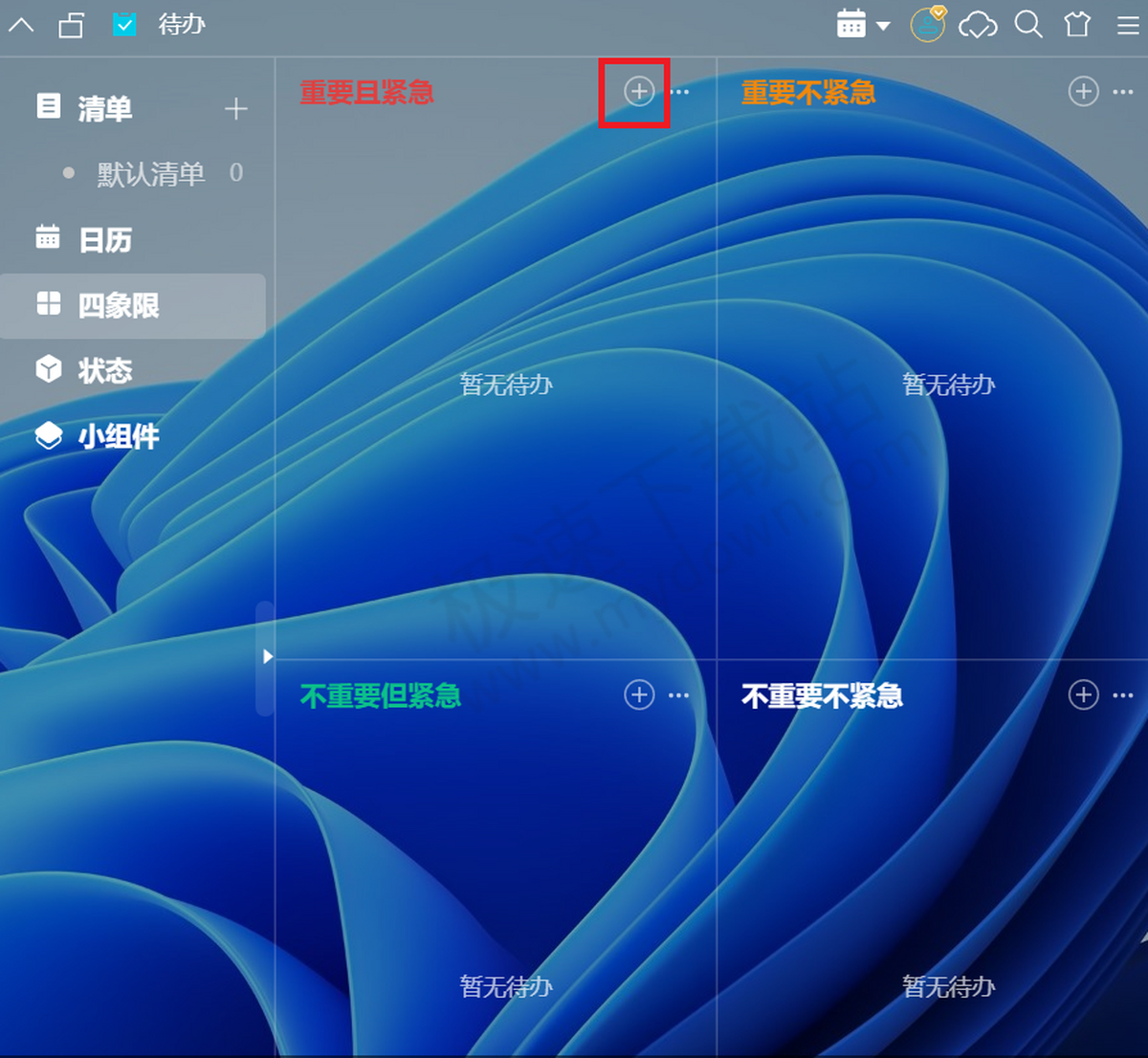Expand the dropdown arrow beside the calendar icon

[x=883, y=26]
